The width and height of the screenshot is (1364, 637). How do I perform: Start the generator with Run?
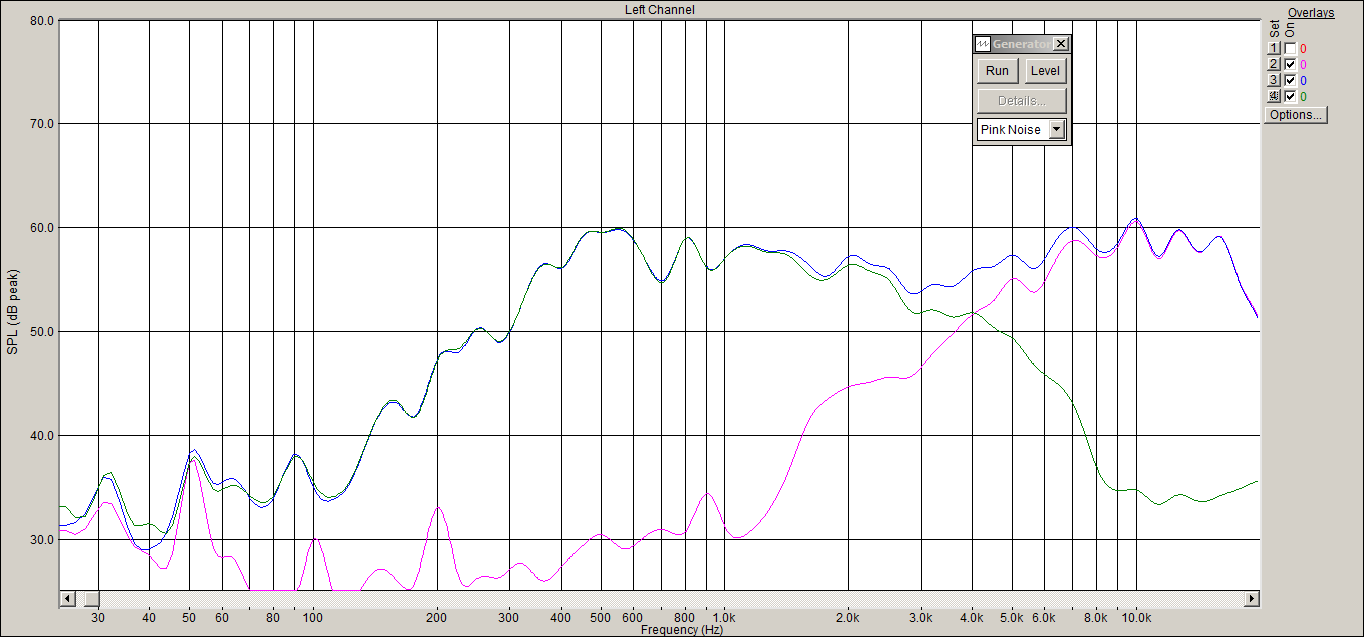[x=997, y=71]
